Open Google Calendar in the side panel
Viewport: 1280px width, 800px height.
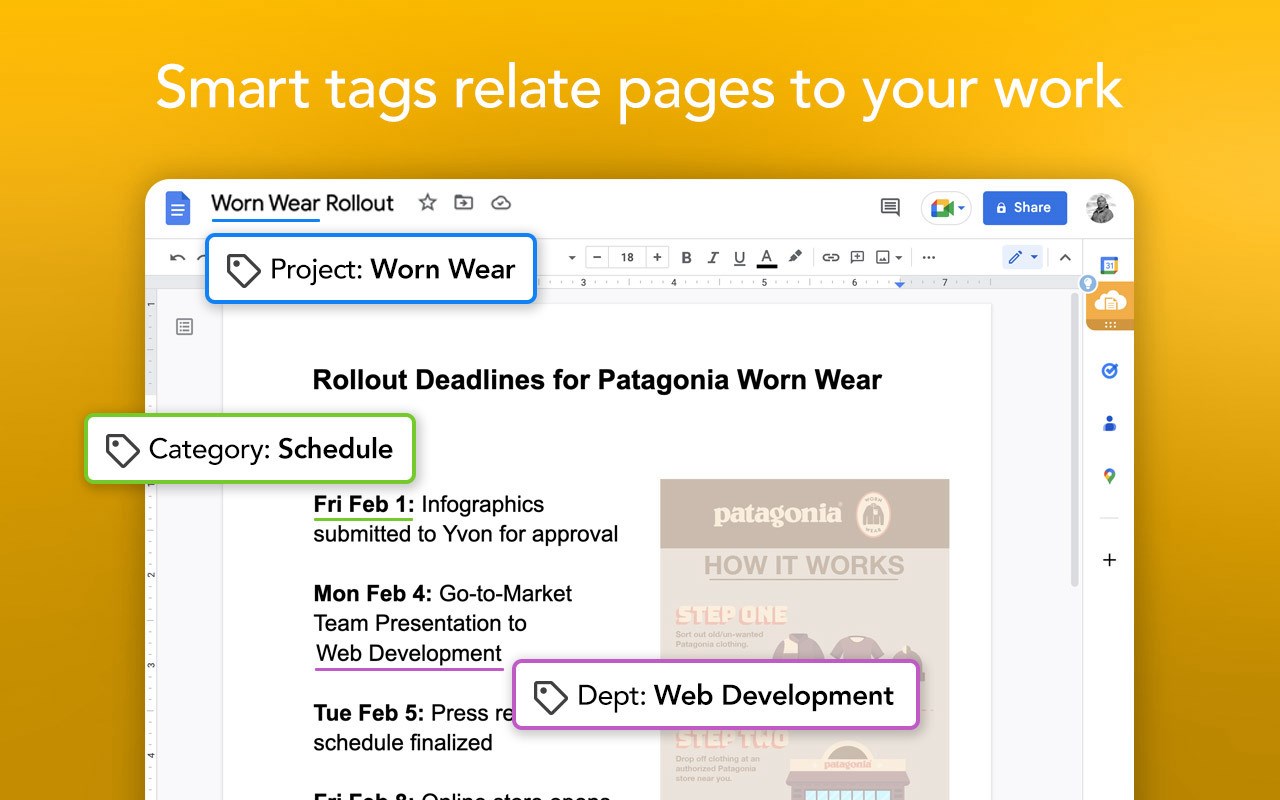tap(1109, 265)
